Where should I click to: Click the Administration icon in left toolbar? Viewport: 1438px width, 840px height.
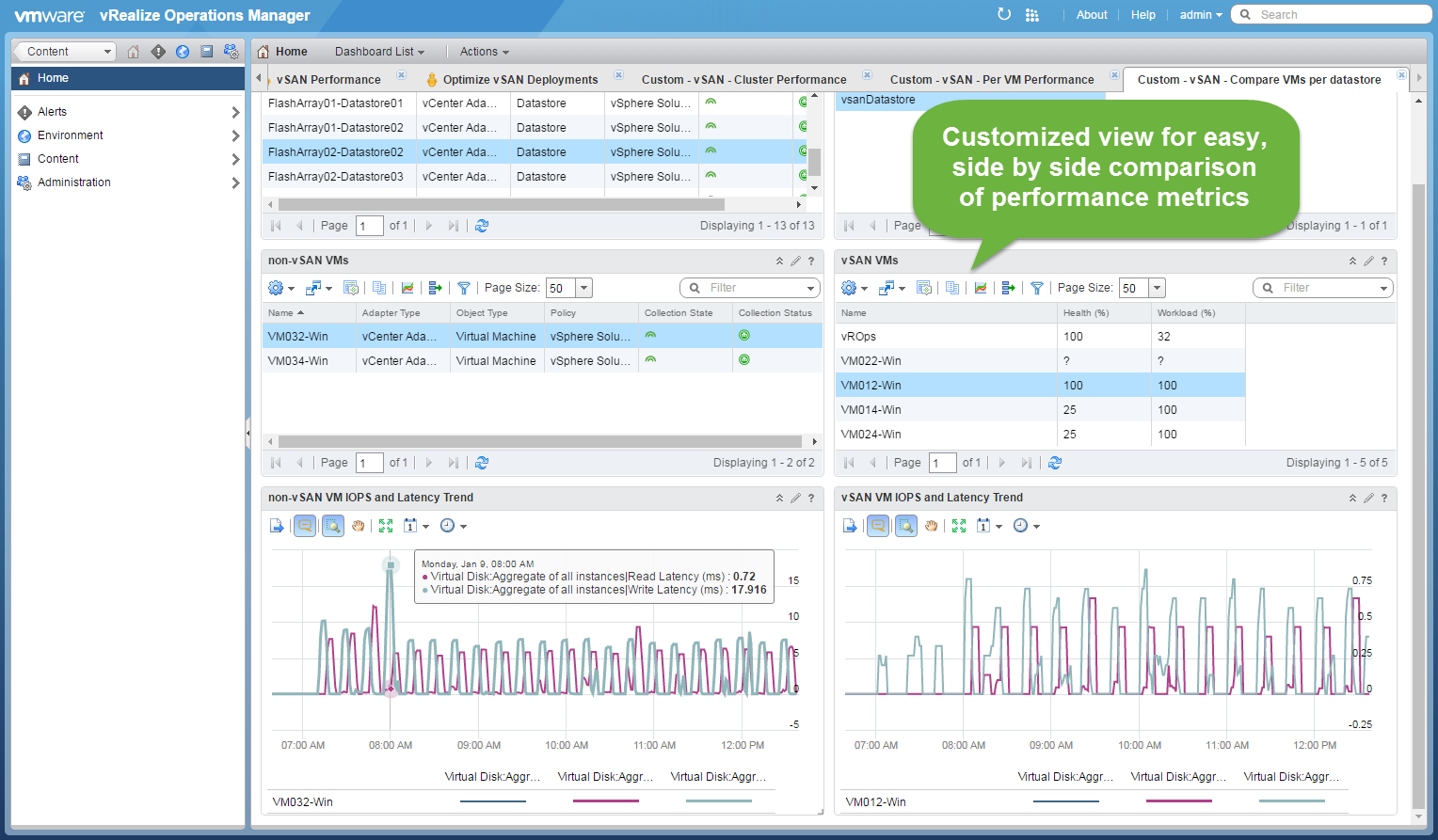tap(231, 52)
